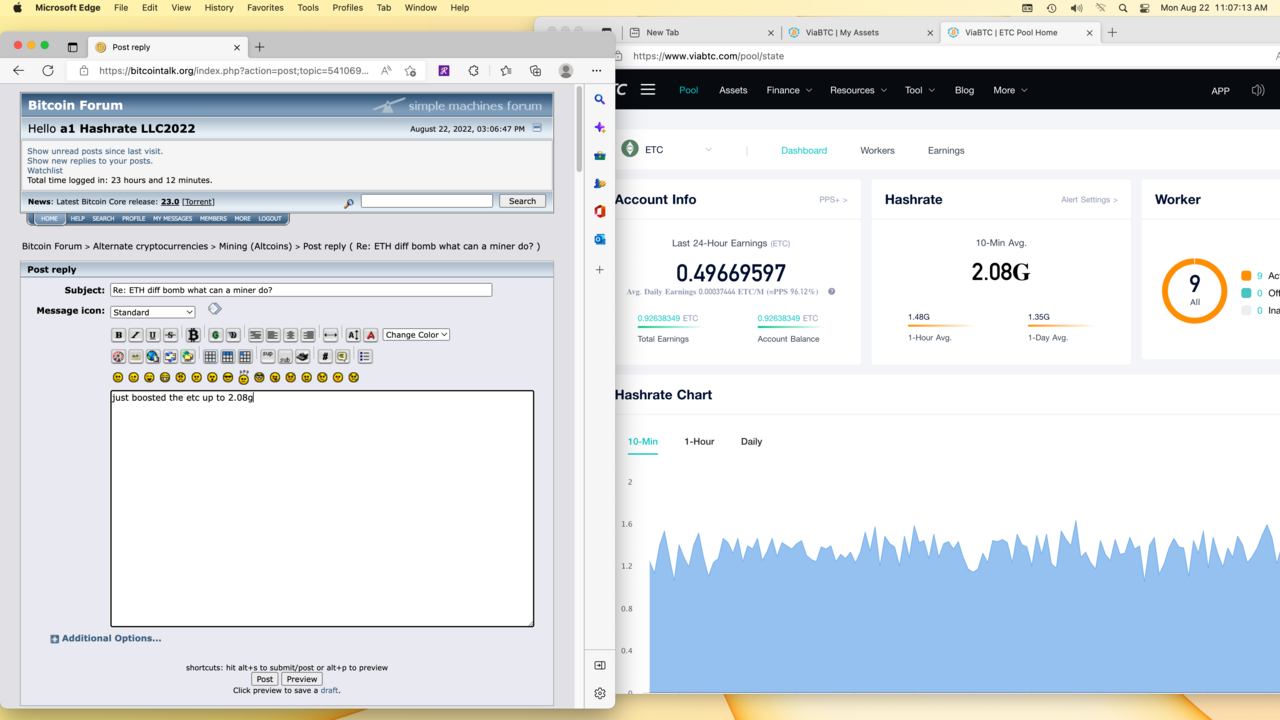Screen dimensions: 1280x720
Task: Apply bold formatting in post editor
Action: pyautogui.click(x=119, y=335)
